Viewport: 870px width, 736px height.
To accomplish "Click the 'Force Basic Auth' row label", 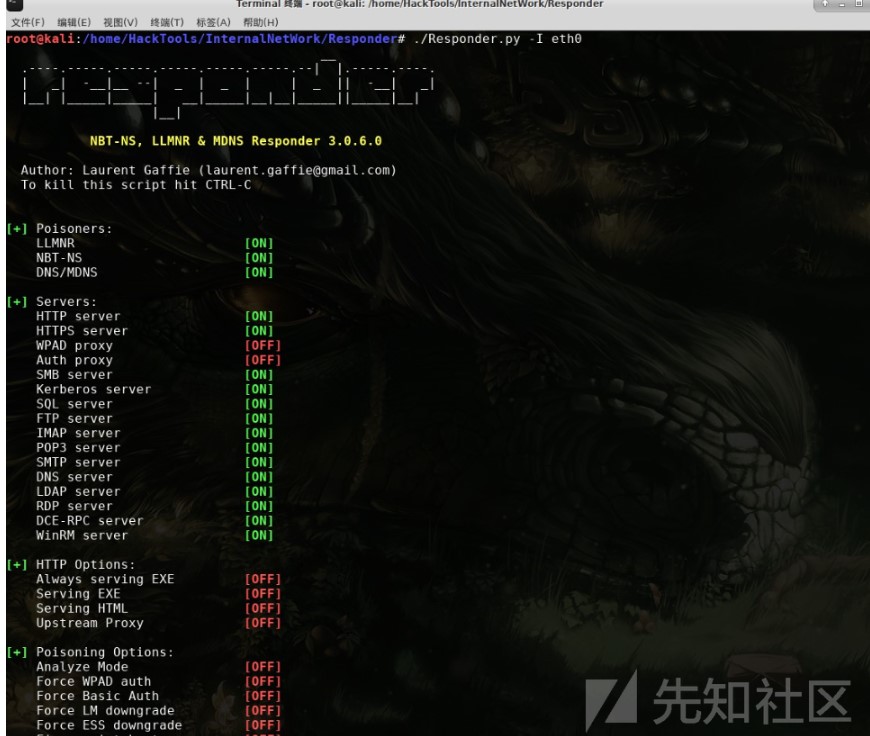I will [98, 696].
